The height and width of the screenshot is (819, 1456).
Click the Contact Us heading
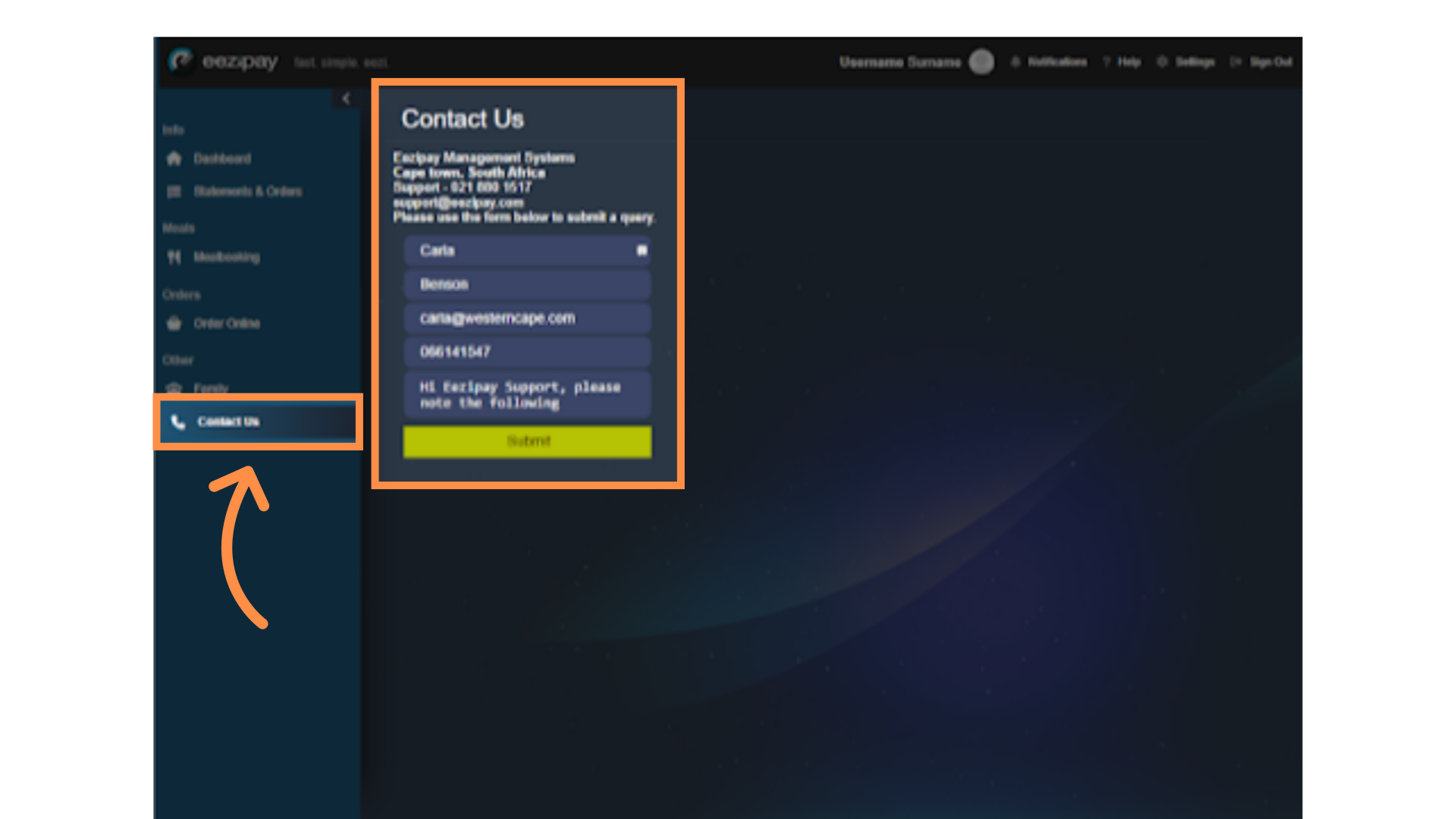[463, 119]
